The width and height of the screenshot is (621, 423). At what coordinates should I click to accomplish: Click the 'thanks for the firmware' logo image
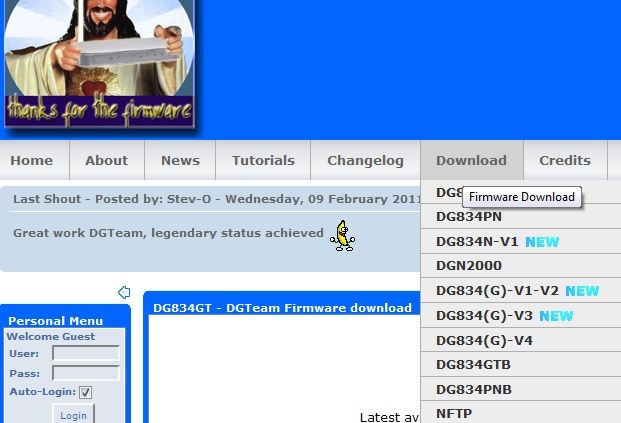[99, 66]
